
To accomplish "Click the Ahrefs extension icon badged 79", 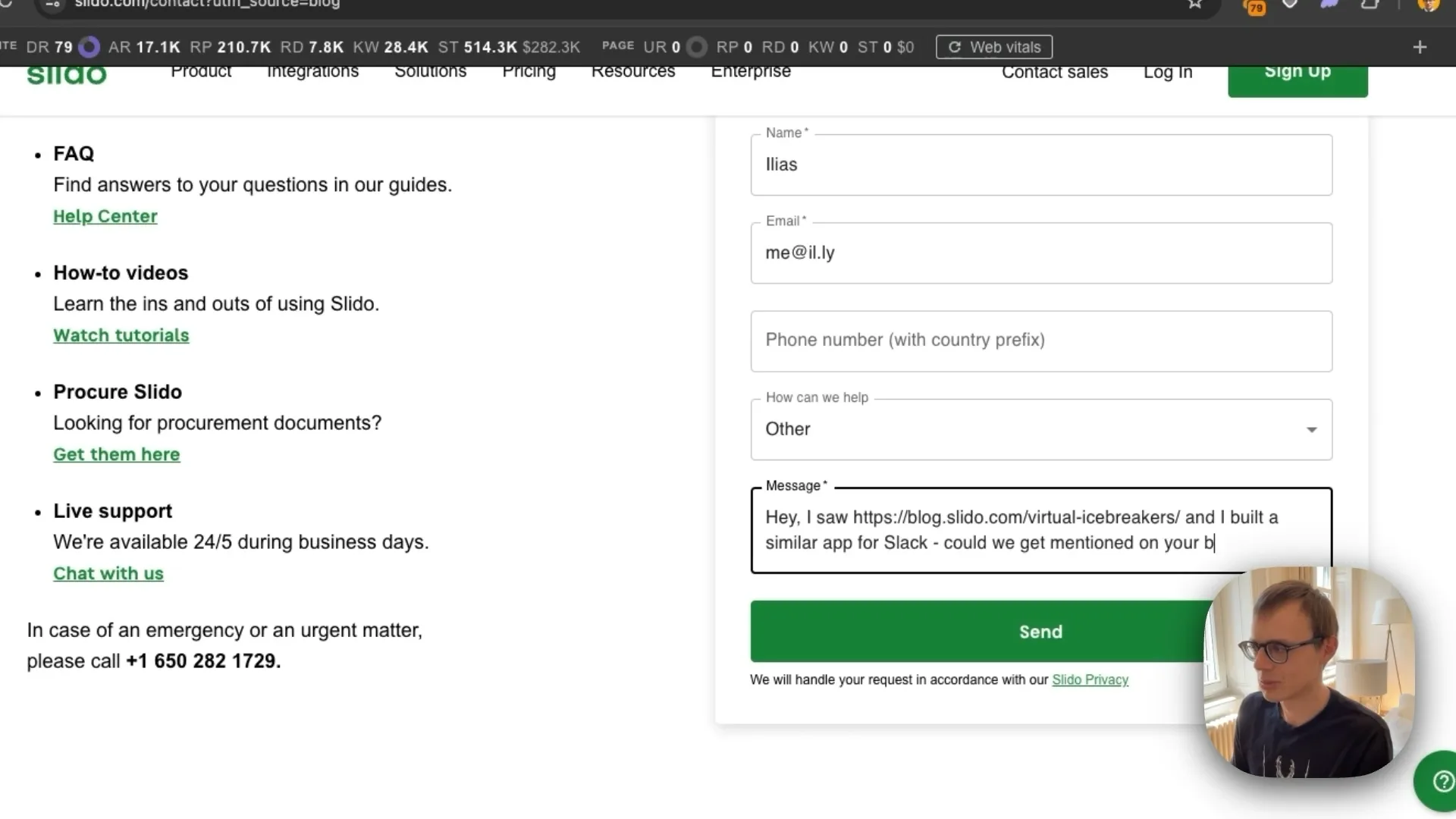I will 1254,6.
